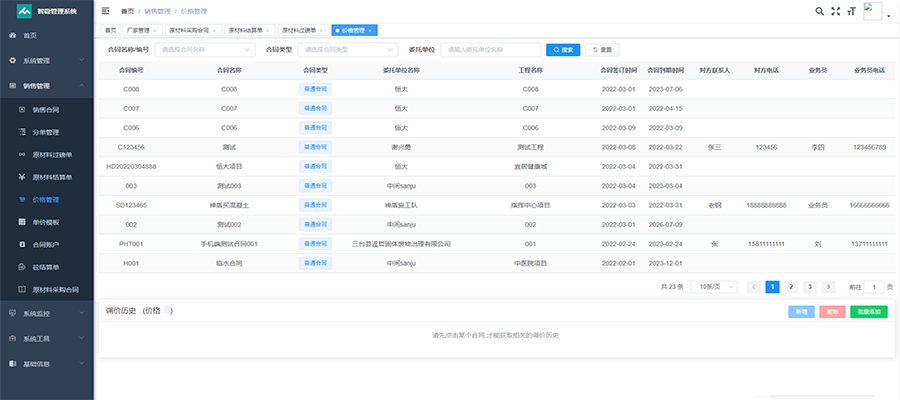The height and width of the screenshot is (400, 900).
Task: Click the 销售管理 breadcrumb
Action: 157,11
